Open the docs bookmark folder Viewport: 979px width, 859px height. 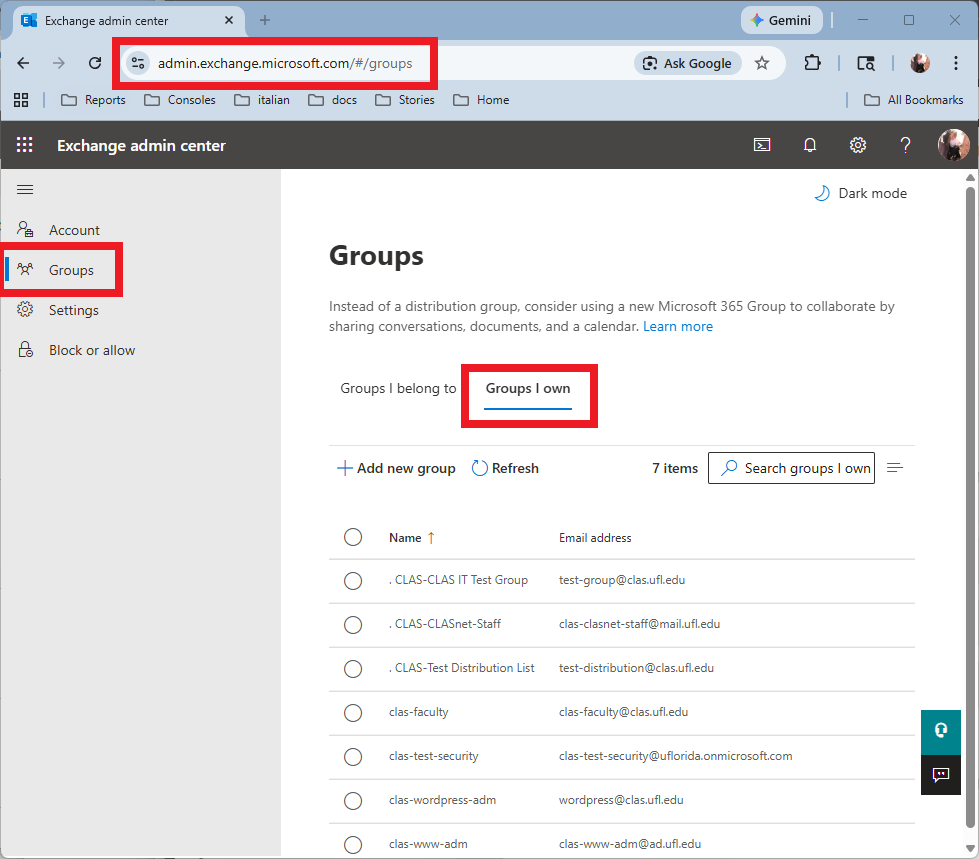pos(332,100)
